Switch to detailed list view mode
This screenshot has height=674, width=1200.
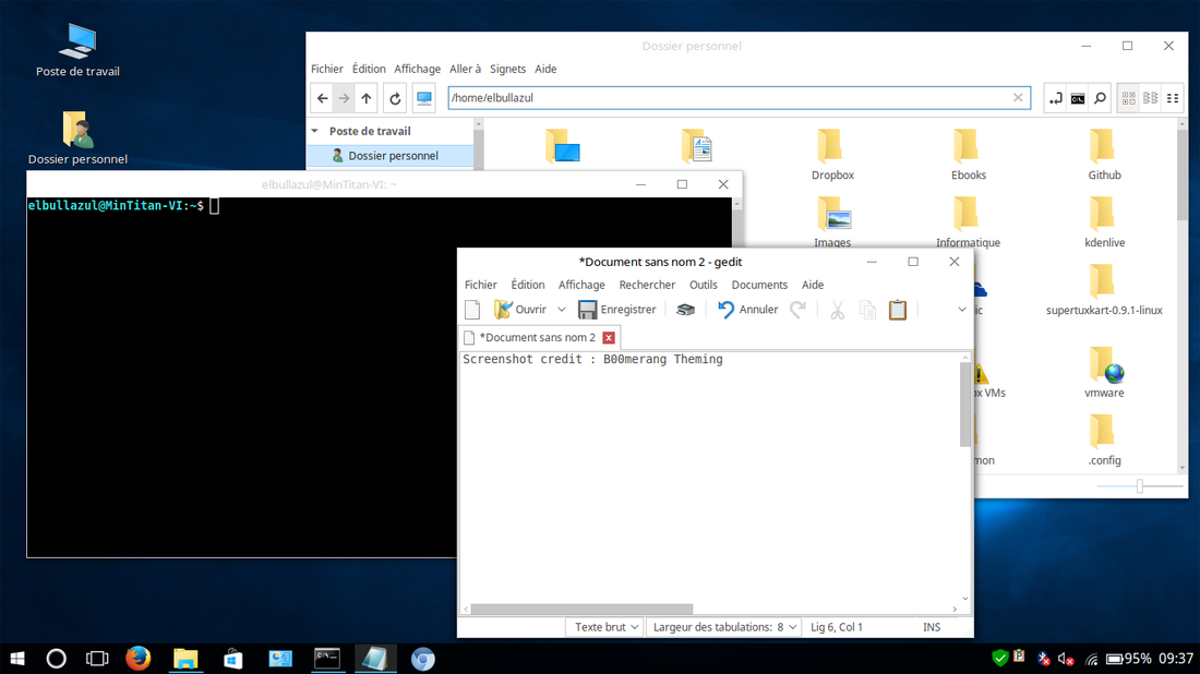click(1172, 98)
